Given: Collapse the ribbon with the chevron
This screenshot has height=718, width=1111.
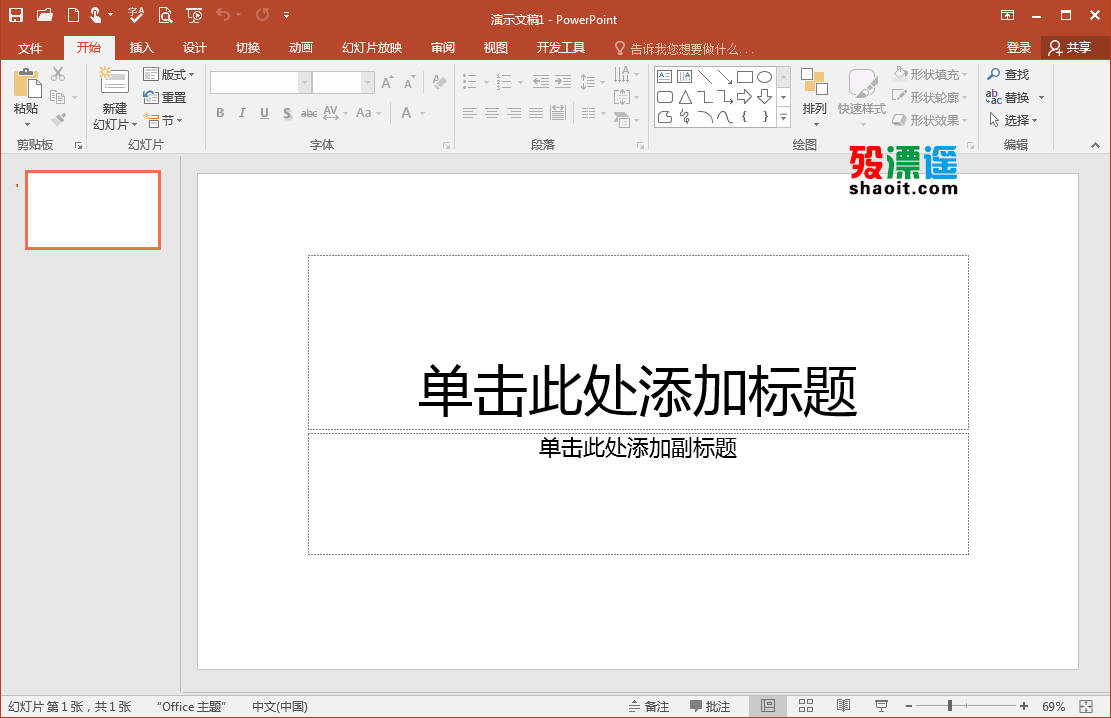Looking at the screenshot, I should [x=1095, y=145].
